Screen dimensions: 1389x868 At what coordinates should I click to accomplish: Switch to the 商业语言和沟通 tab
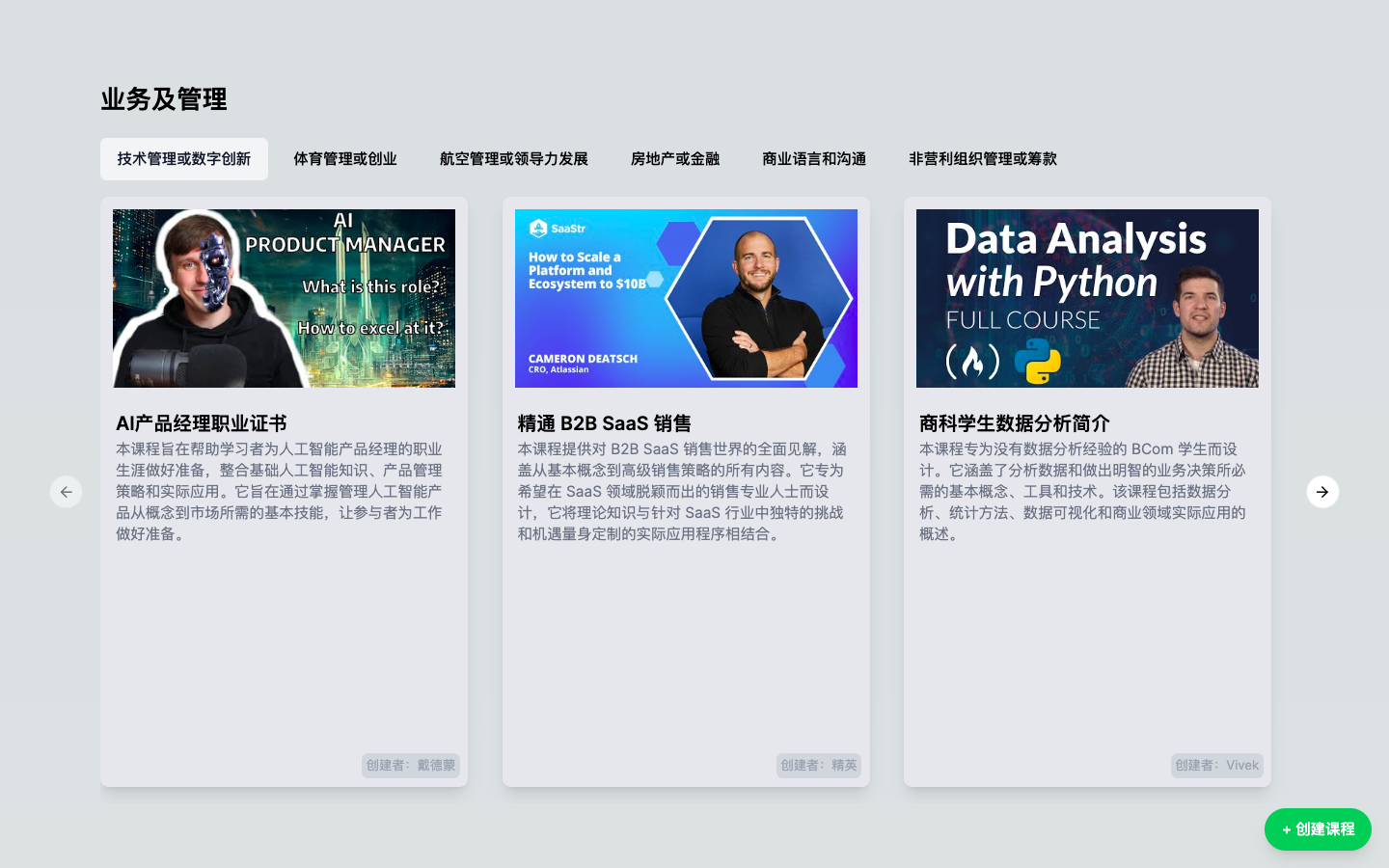click(814, 159)
